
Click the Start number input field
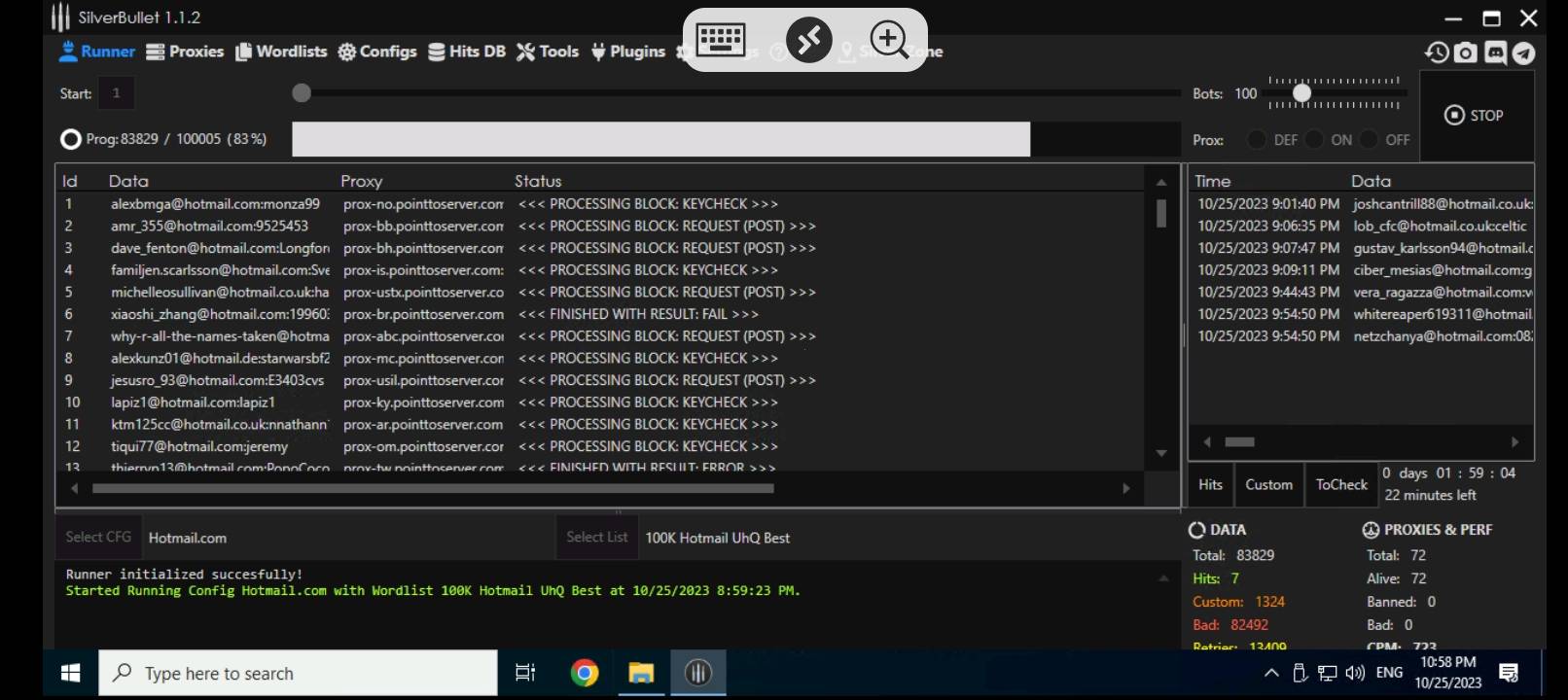117,93
